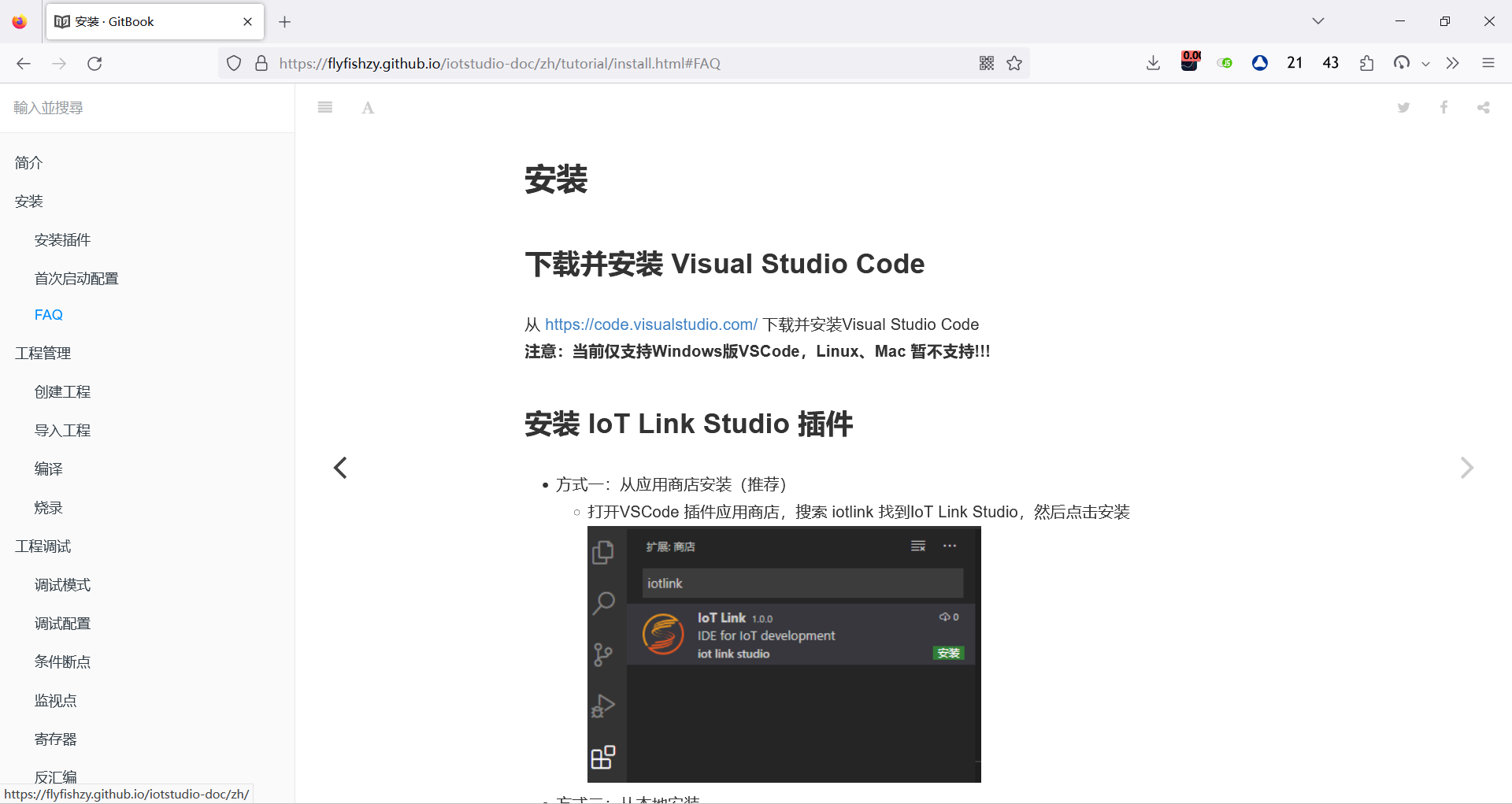Open the extensions puzzle-piece icon
Screen dimensions: 1512x804
pyautogui.click(x=1367, y=63)
